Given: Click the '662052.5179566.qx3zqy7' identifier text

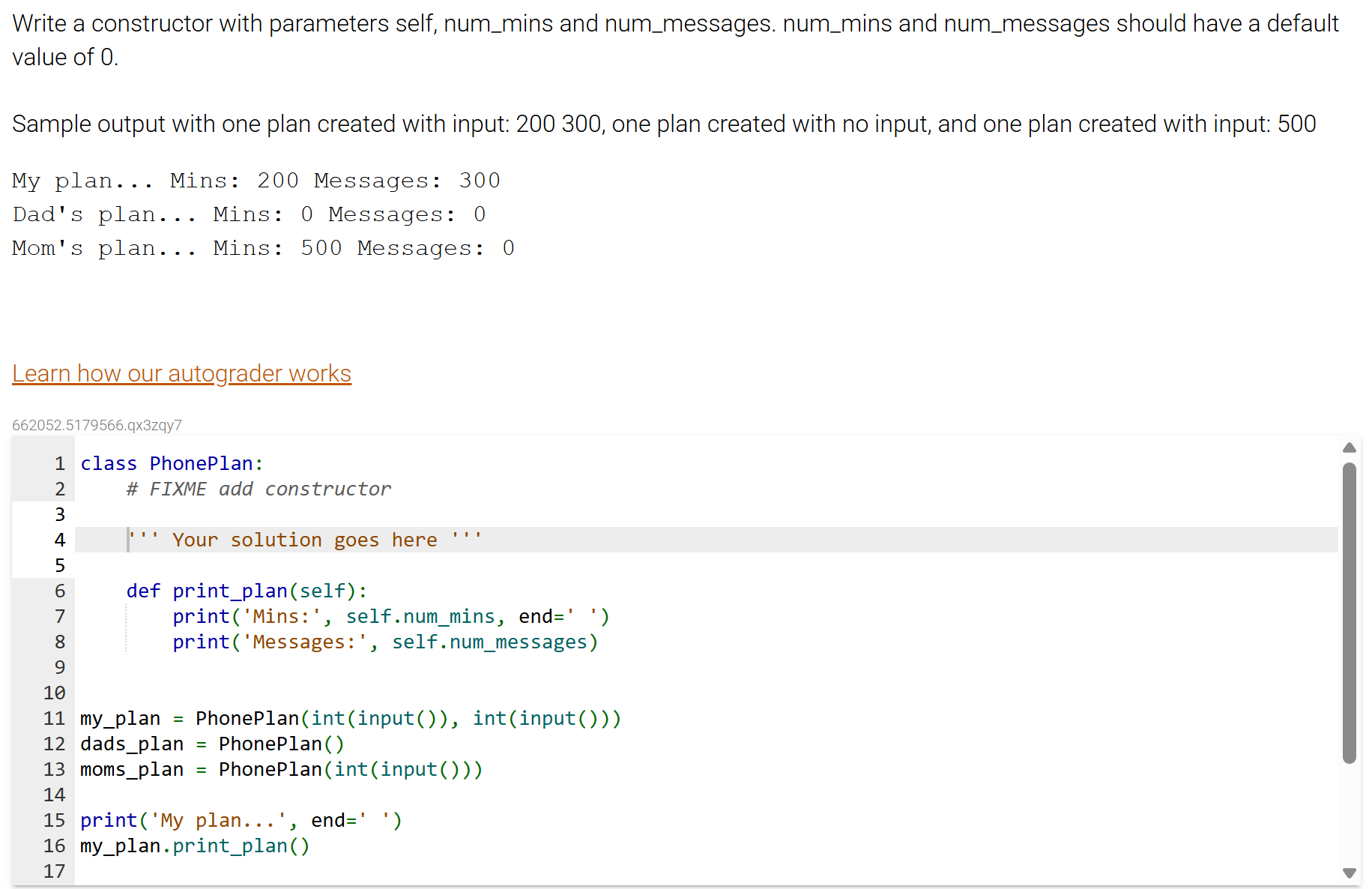Looking at the screenshot, I should click(x=97, y=424).
